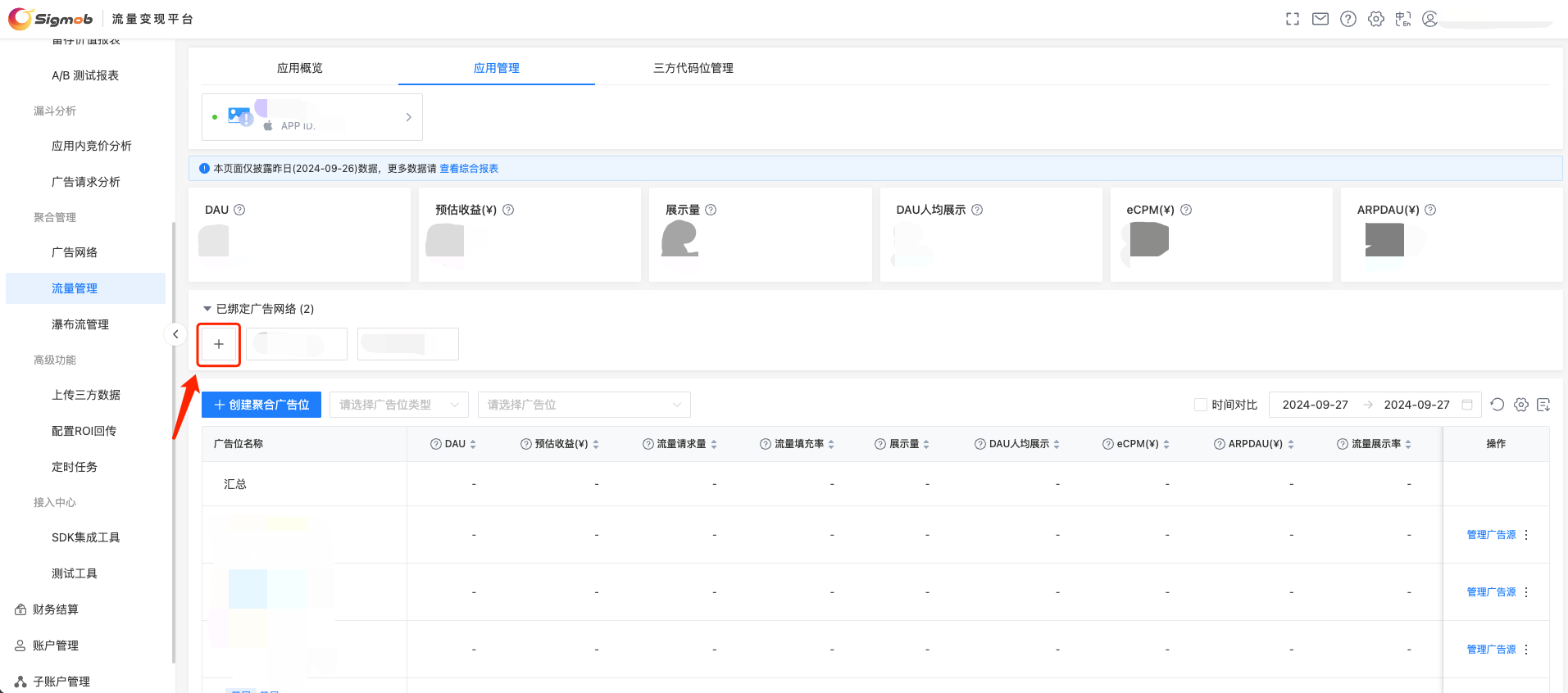The height and width of the screenshot is (693, 1568).
Task: Open table column settings gear icon
Action: click(1521, 405)
